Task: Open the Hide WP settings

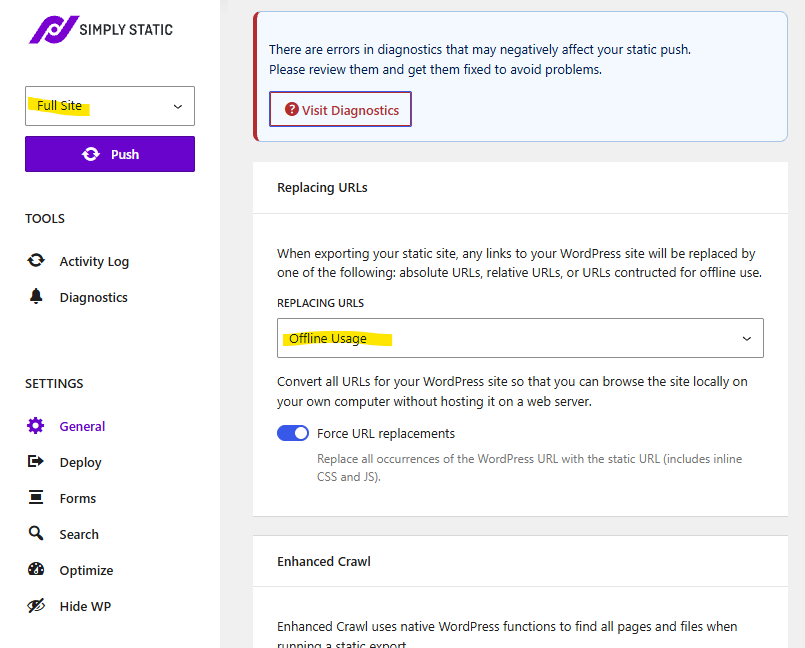Action: 85,606
